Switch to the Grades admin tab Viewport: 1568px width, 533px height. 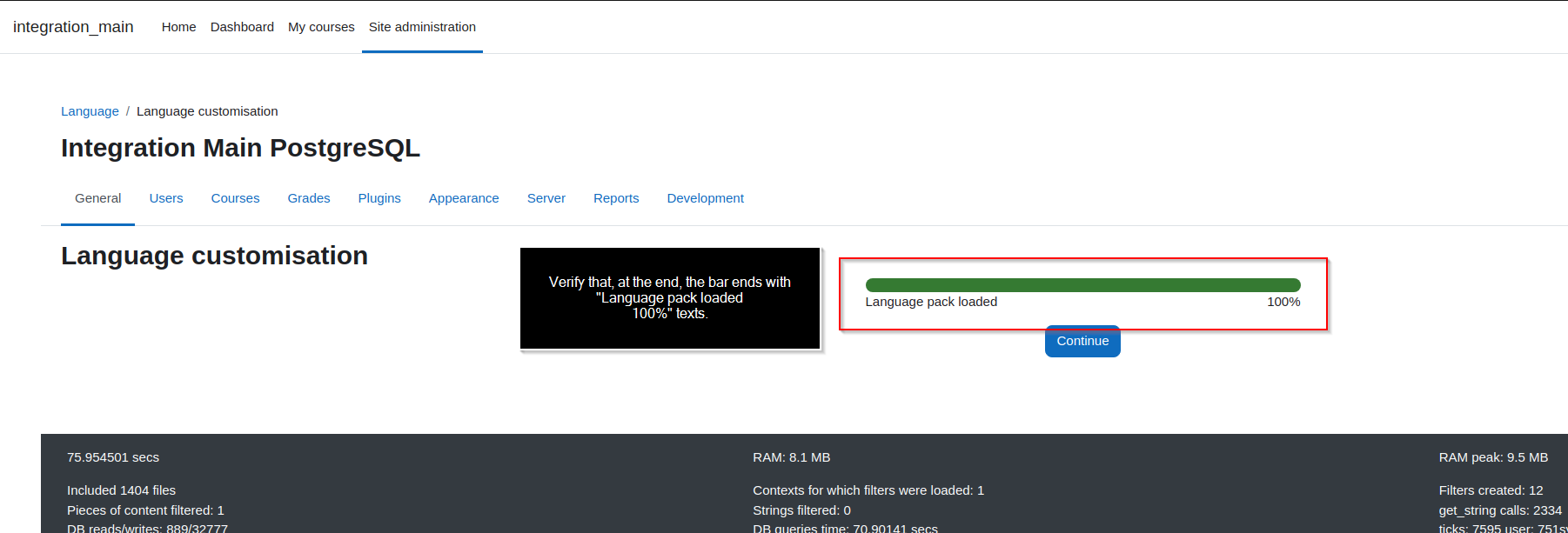coord(309,198)
